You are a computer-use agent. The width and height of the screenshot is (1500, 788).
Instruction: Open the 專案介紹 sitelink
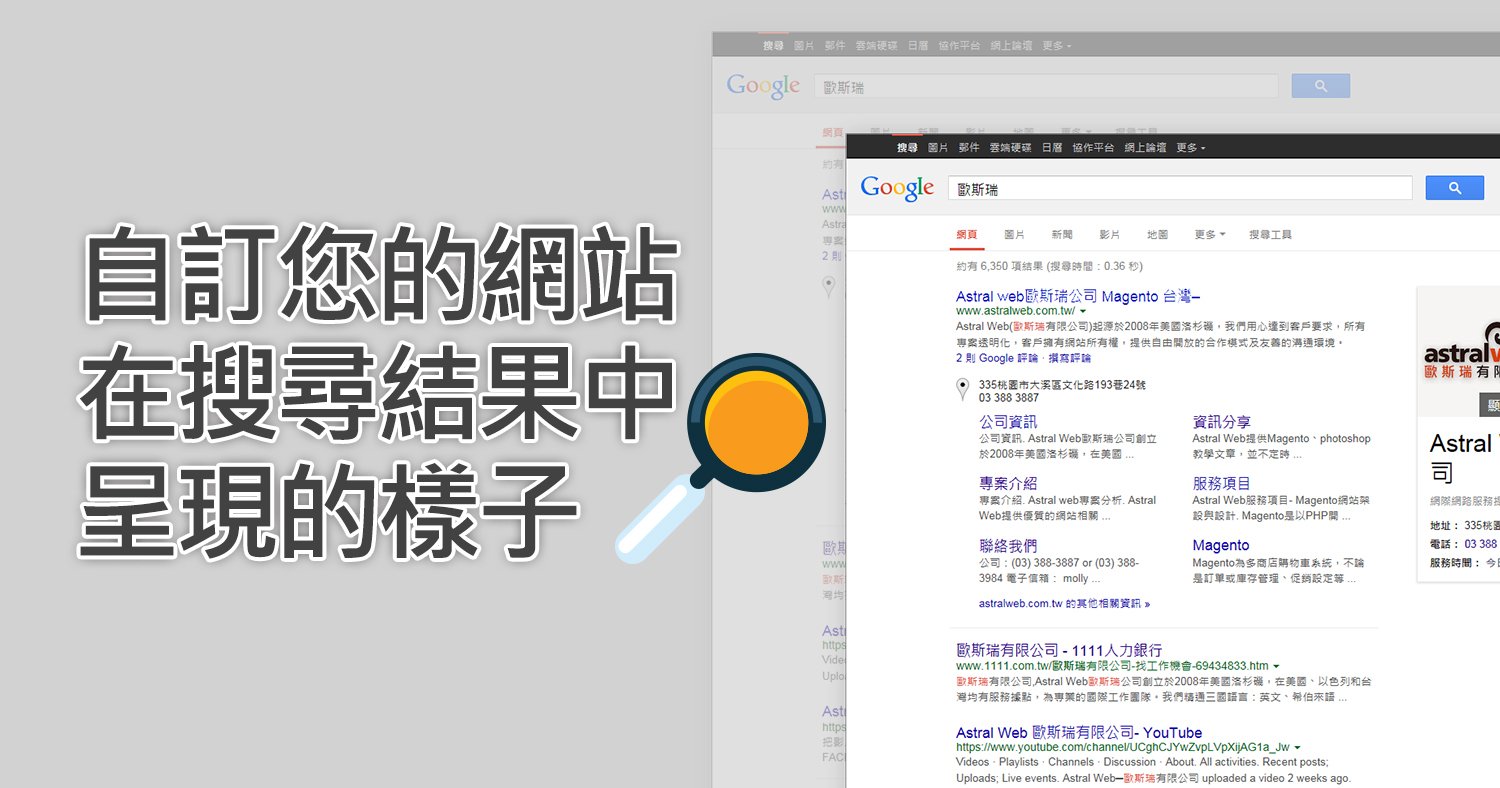point(1008,484)
